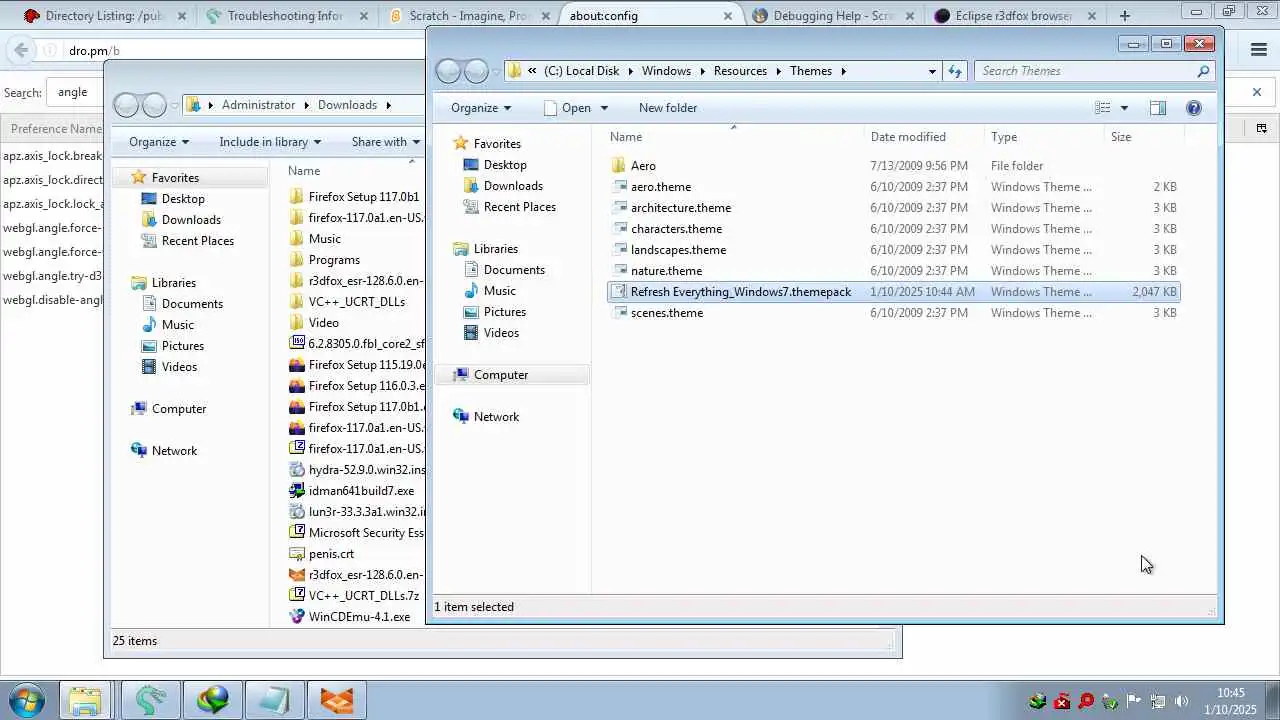Switch to the Debugging Help tab
Viewport: 1280px width, 720px height.
[x=834, y=15]
